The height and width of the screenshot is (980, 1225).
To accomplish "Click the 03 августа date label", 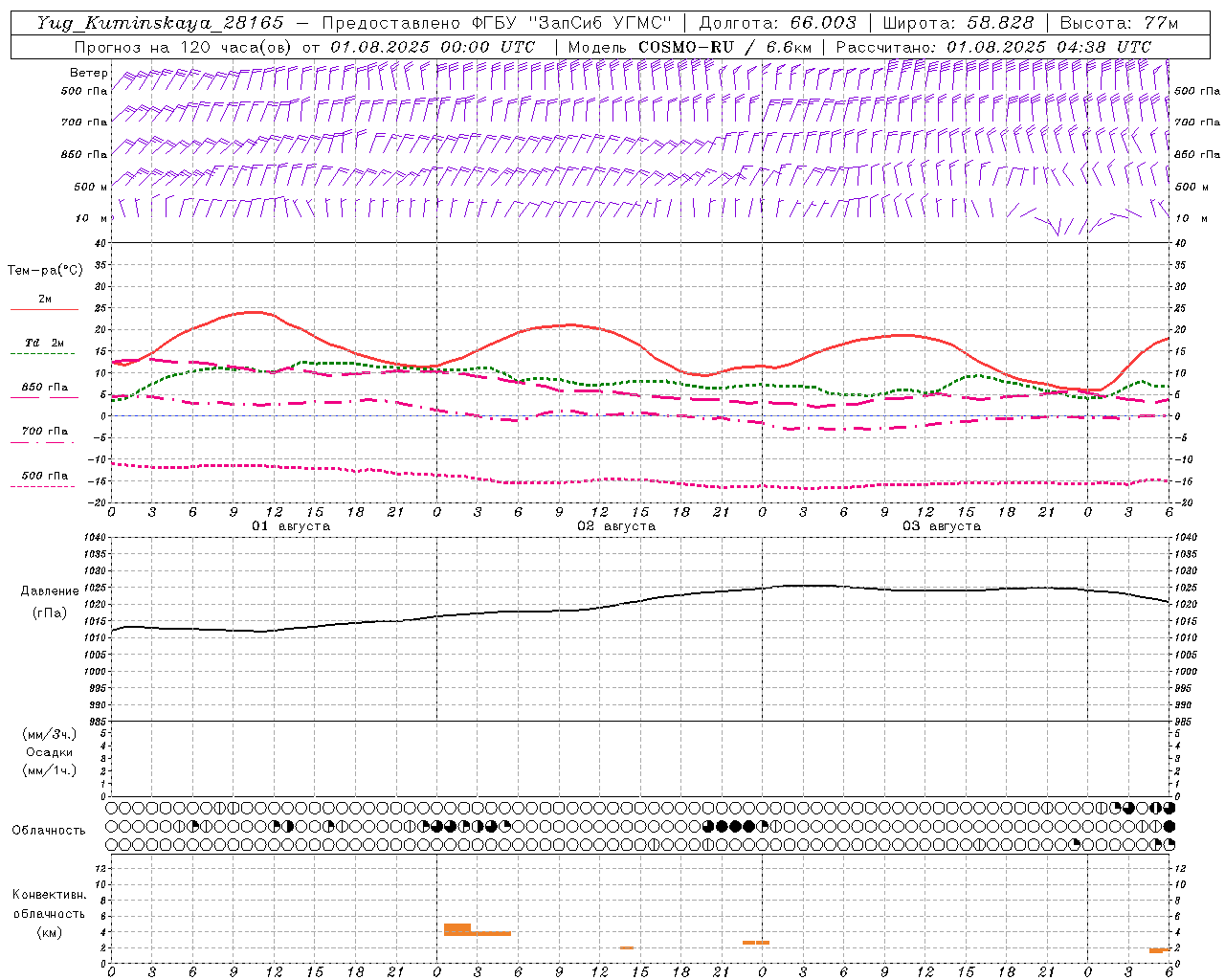I will (x=942, y=526).
